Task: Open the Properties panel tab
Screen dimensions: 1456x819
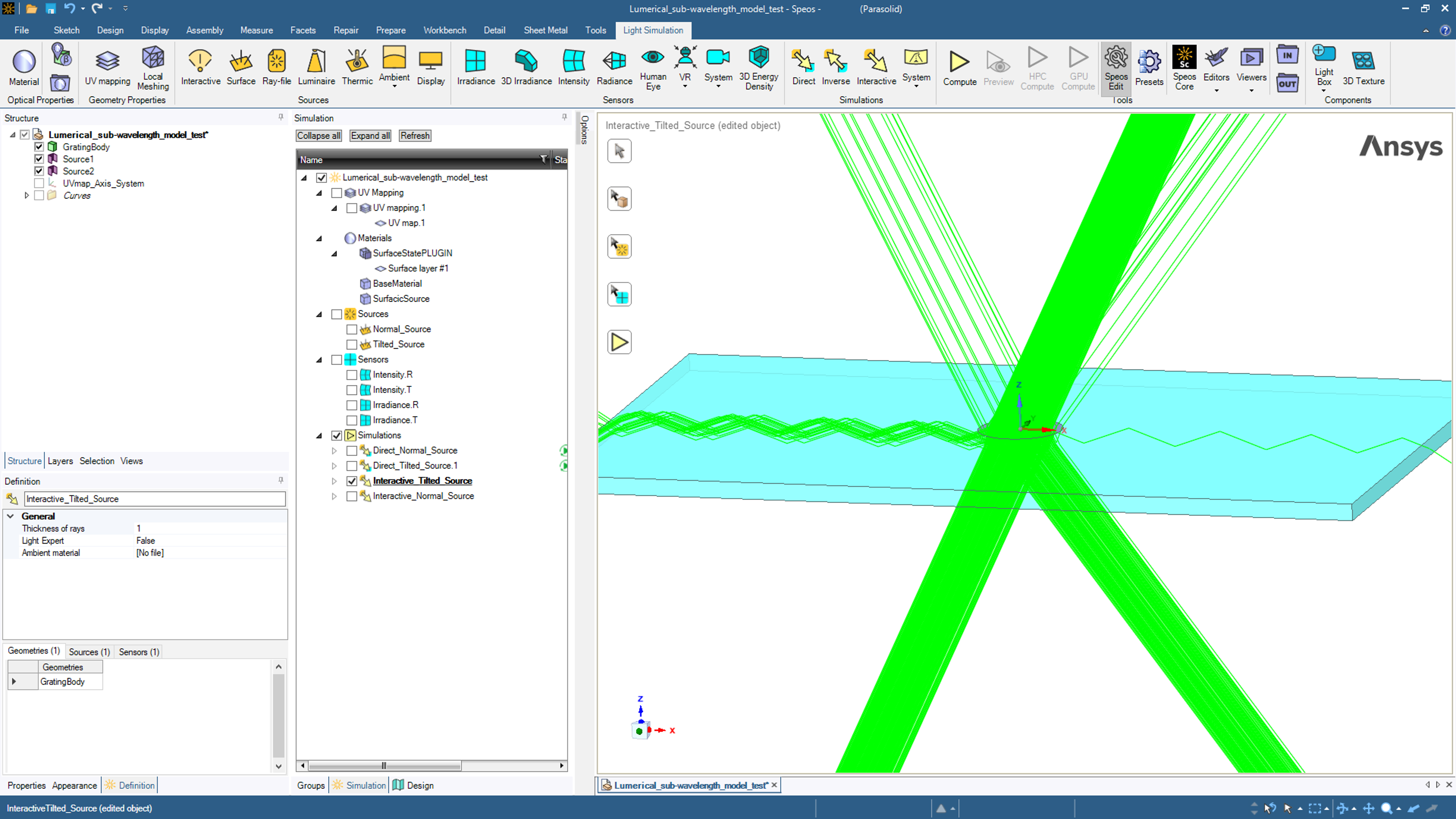Action: coord(26,785)
